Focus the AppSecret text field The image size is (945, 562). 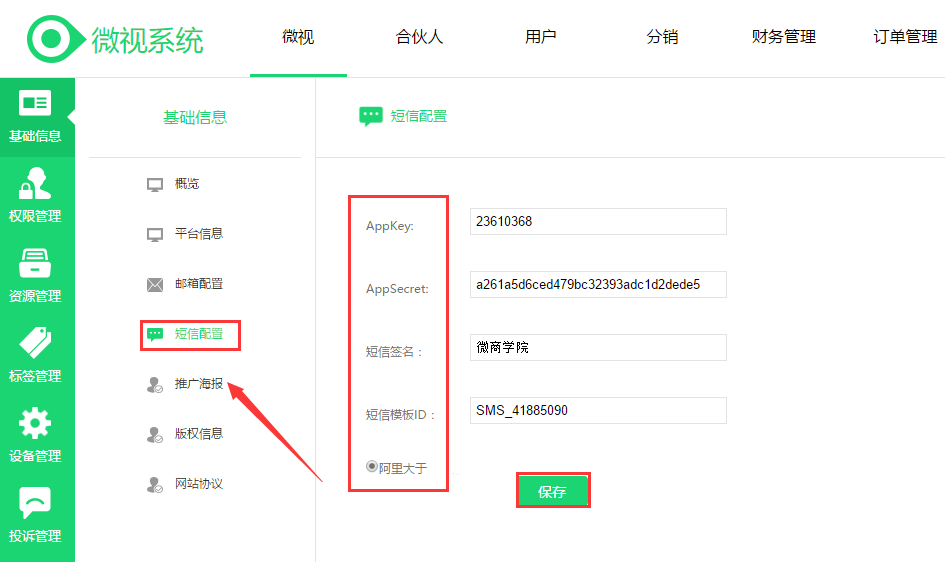coord(597,285)
